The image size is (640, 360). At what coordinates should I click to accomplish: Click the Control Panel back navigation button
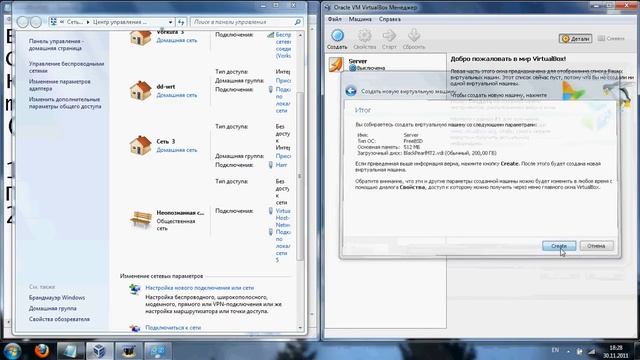(x=23, y=22)
